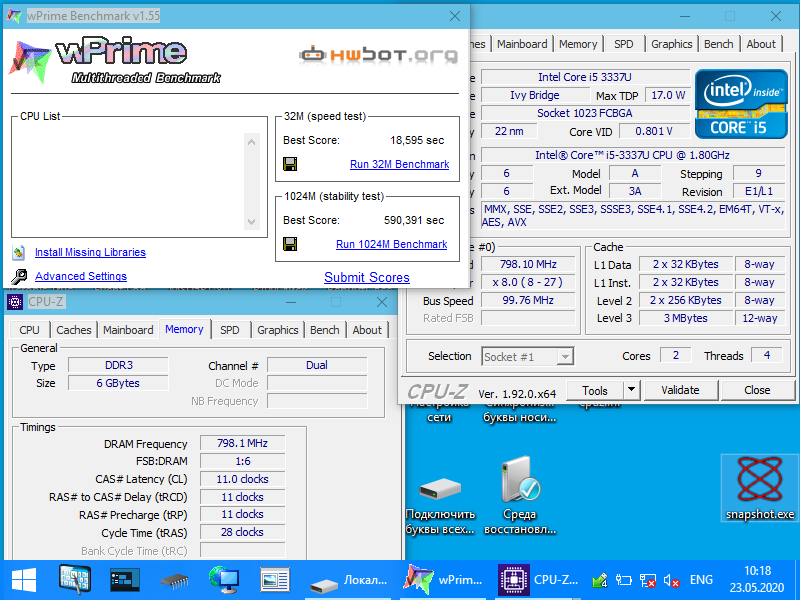Save the 1024M score via floppy icon
Image resolution: width=800 pixels, height=600 pixels.
pyautogui.click(x=290, y=244)
